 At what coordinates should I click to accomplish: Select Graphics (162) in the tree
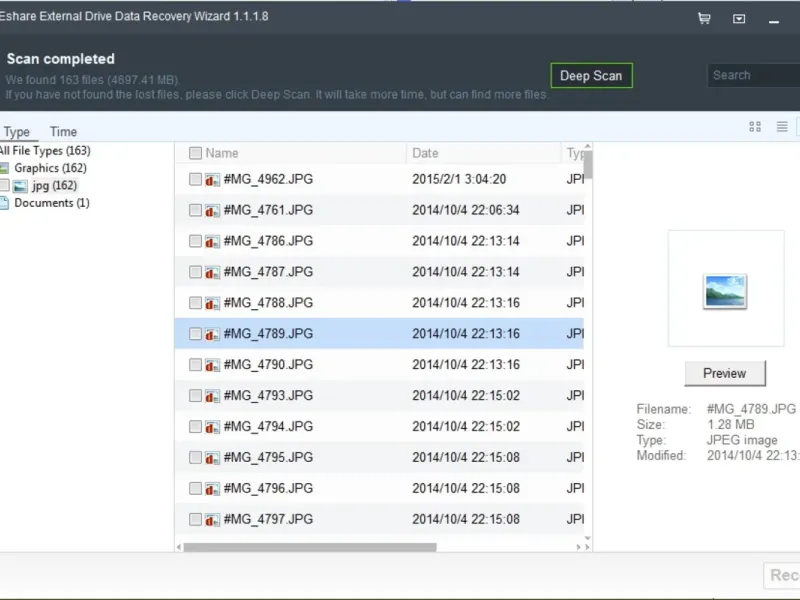[x=51, y=168]
